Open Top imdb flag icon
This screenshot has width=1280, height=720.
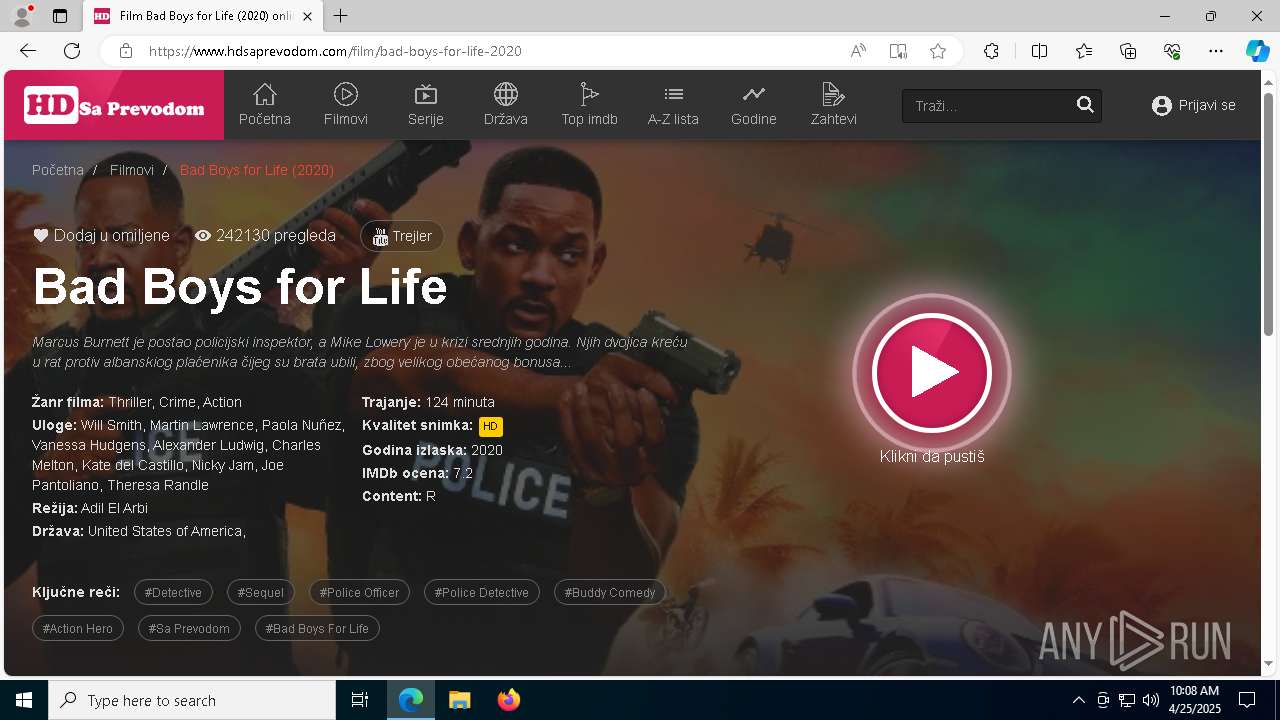(589, 94)
